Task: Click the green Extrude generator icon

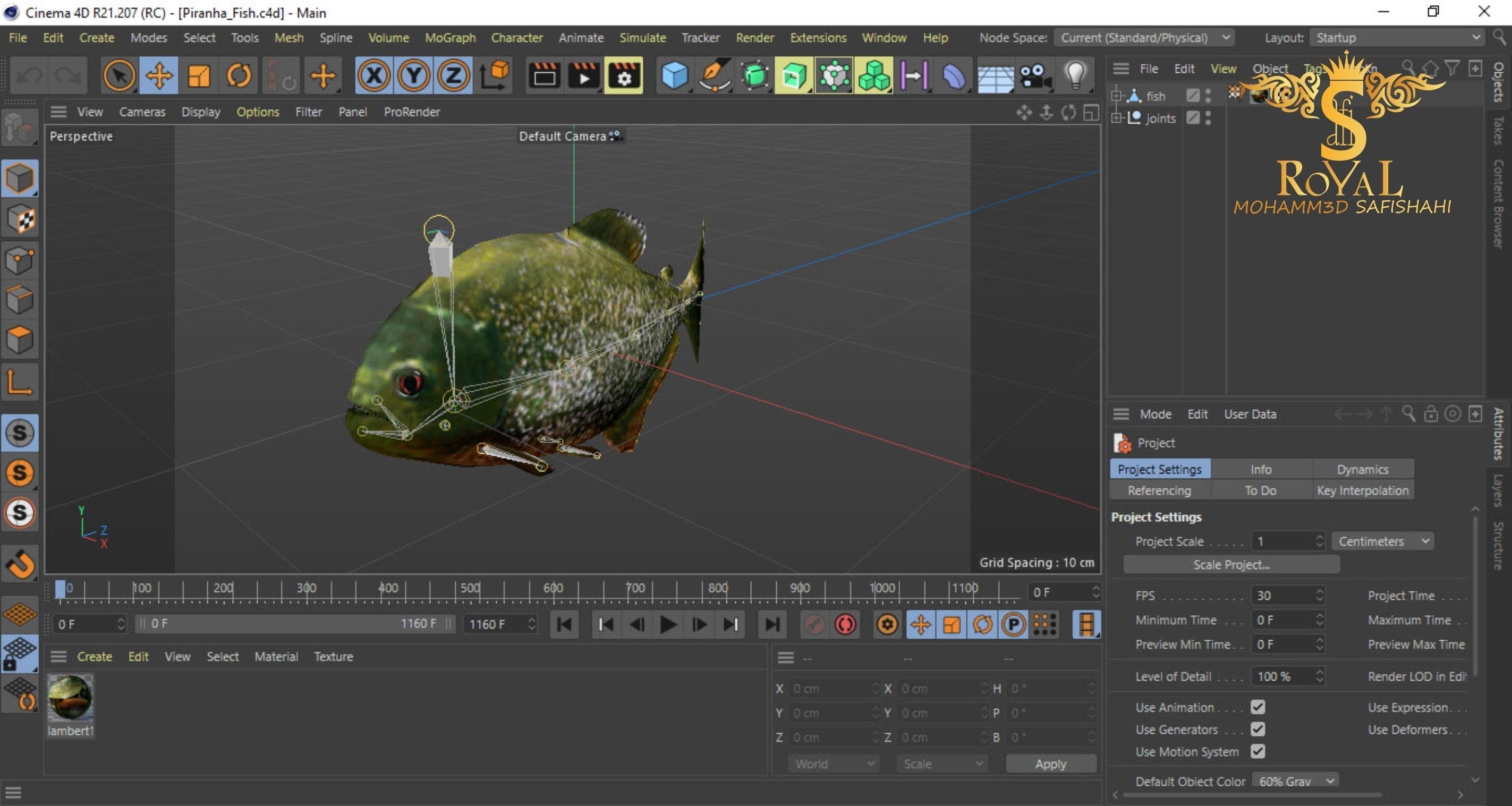Action: (794, 76)
